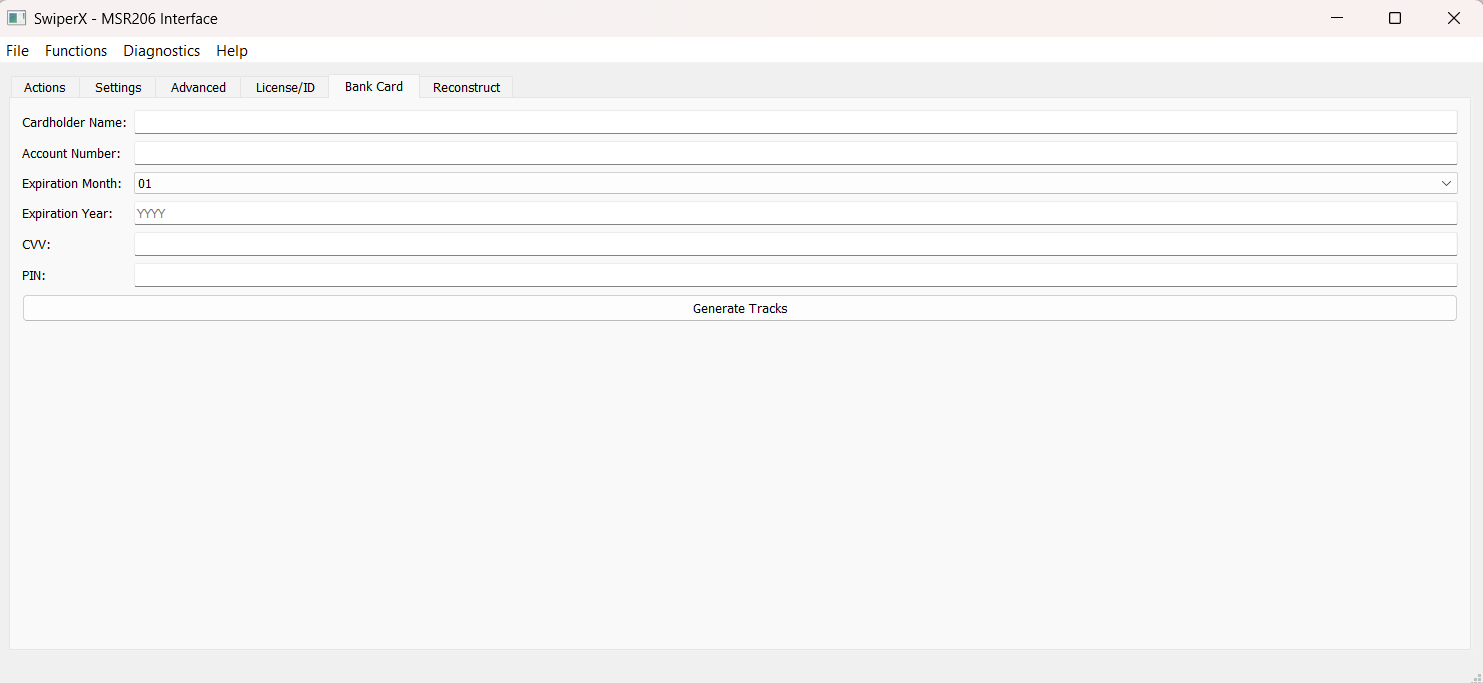Maximize the SwiperX window
This screenshot has height=683, width=1483.
pos(1395,18)
